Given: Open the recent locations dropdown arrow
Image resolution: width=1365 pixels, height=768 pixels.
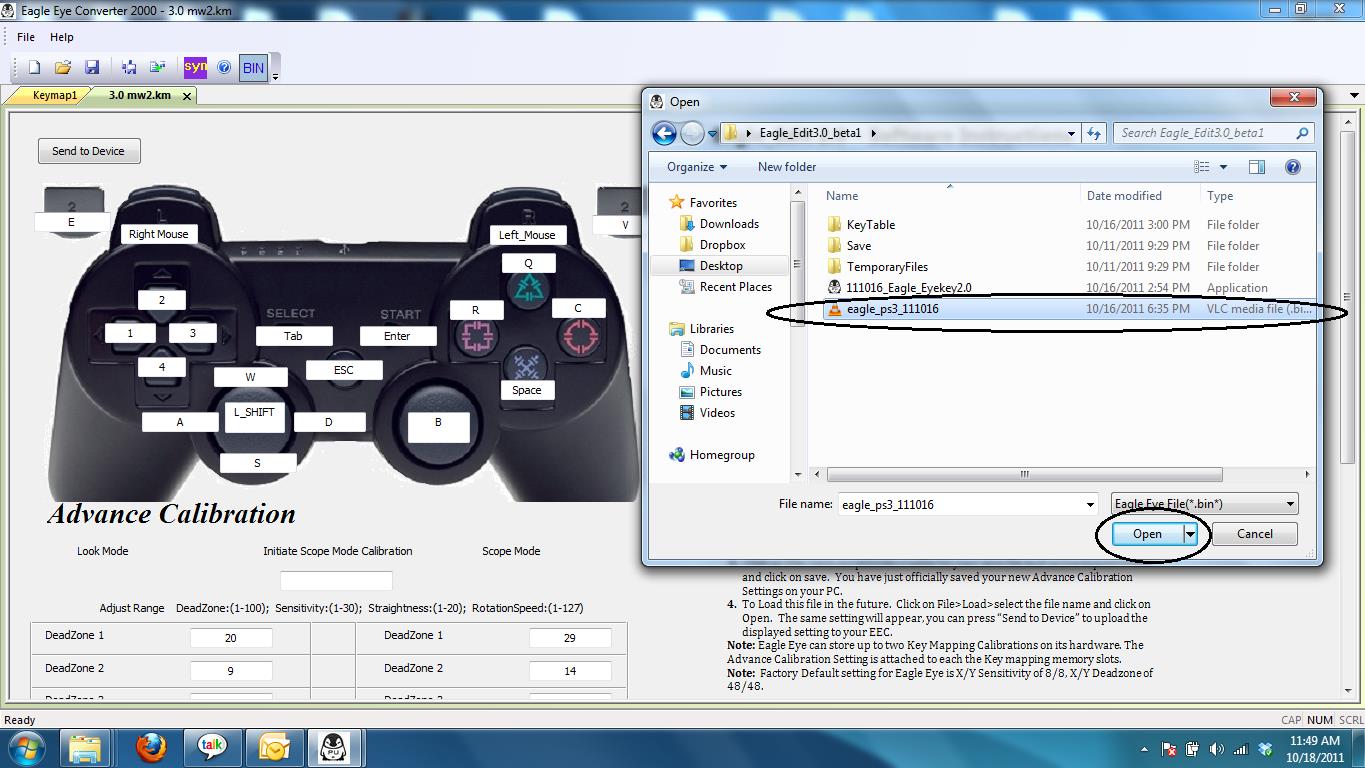Looking at the screenshot, I should tap(713, 134).
